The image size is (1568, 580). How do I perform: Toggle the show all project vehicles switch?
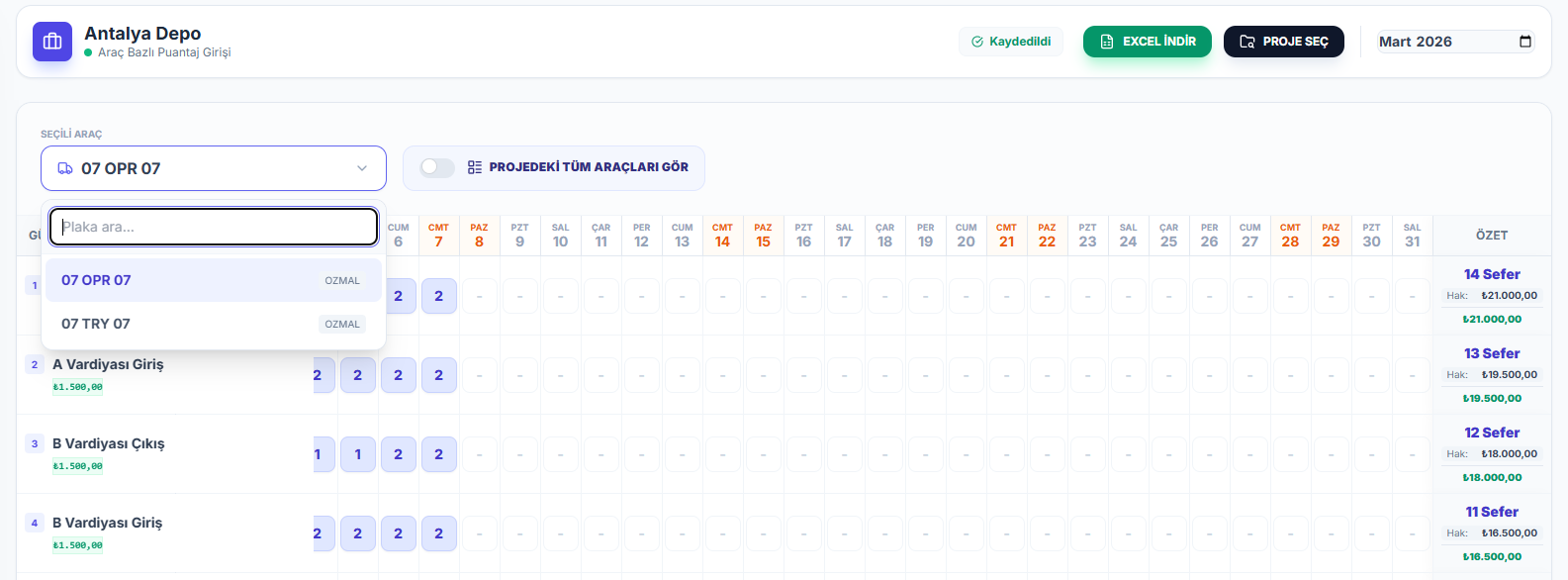[x=436, y=167]
